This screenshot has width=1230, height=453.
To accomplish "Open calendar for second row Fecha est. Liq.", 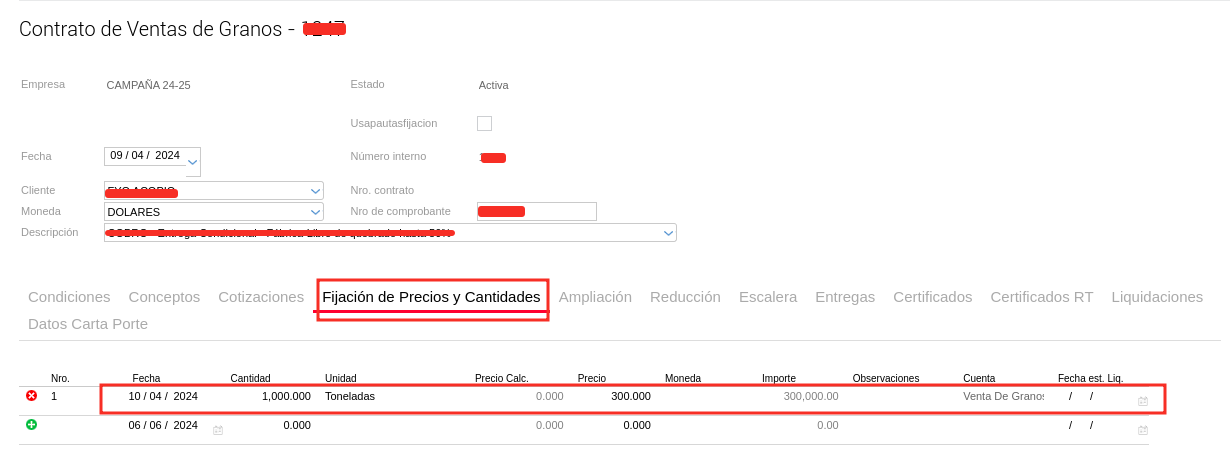I will tap(1143, 430).
